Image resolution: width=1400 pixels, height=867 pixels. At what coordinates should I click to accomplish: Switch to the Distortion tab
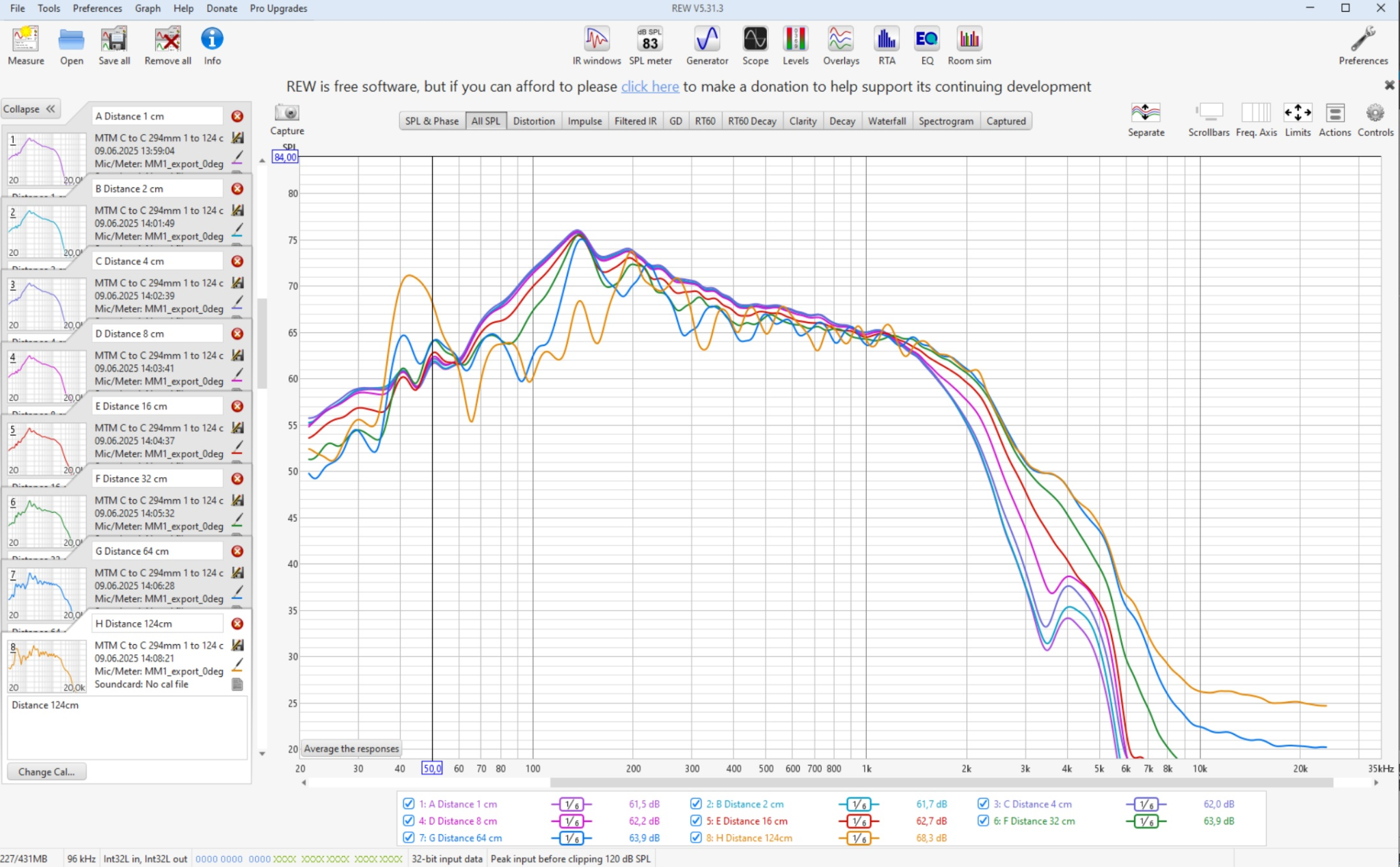533,121
